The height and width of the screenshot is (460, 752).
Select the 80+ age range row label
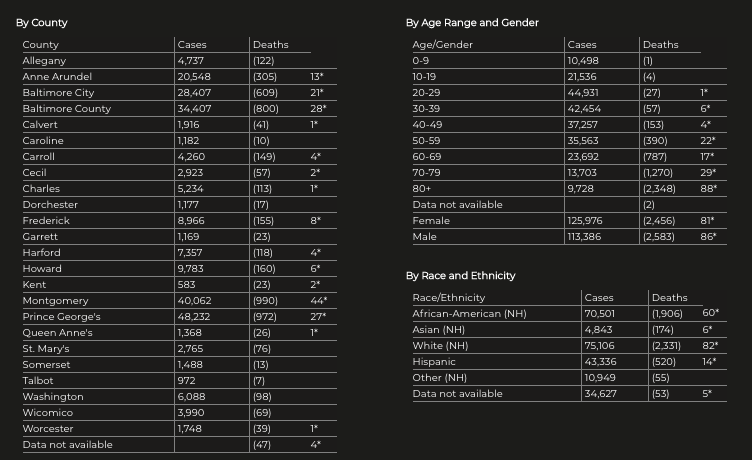pos(422,189)
